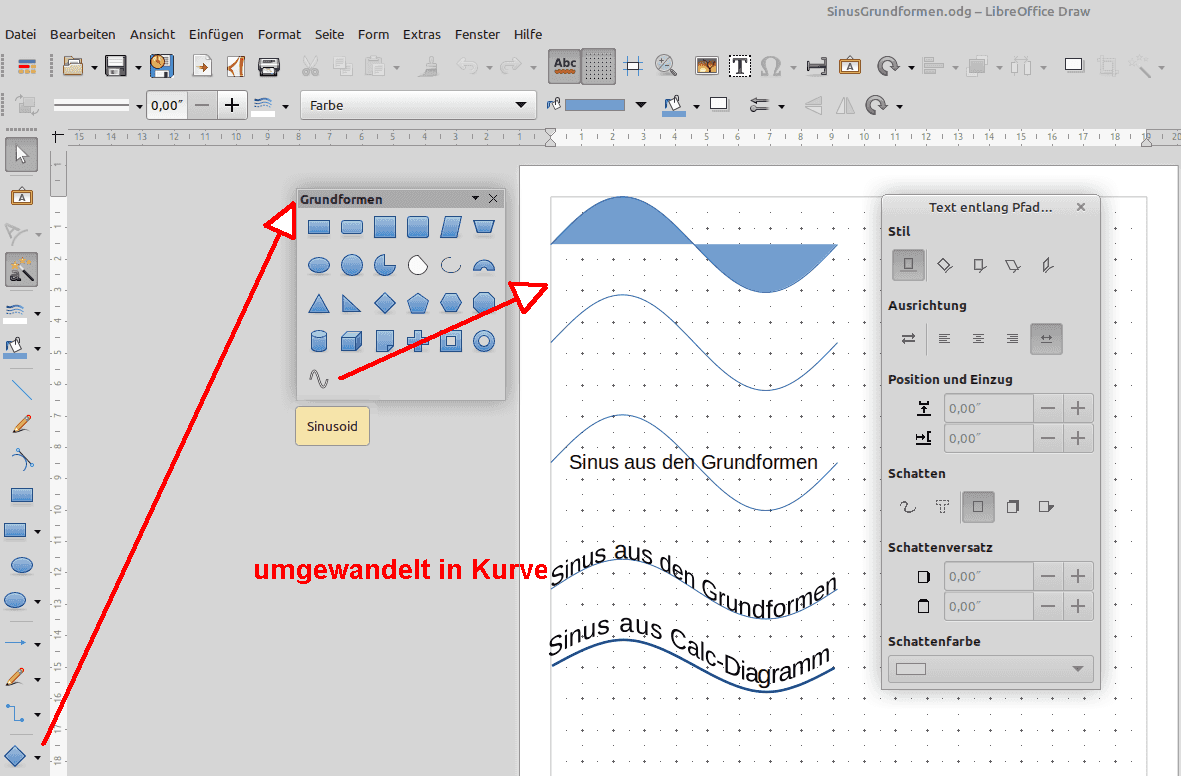Select the sinusoid shape in Grundformen
1181x776 pixels.
click(x=319, y=378)
